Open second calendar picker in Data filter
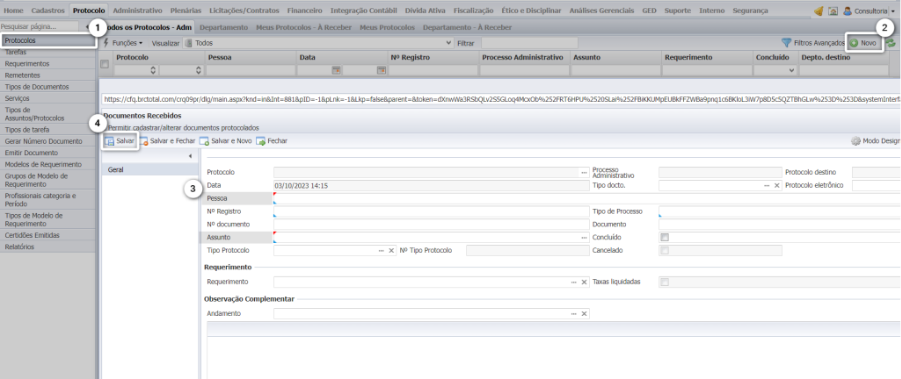The height and width of the screenshot is (379, 901). click(x=381, y=70)
